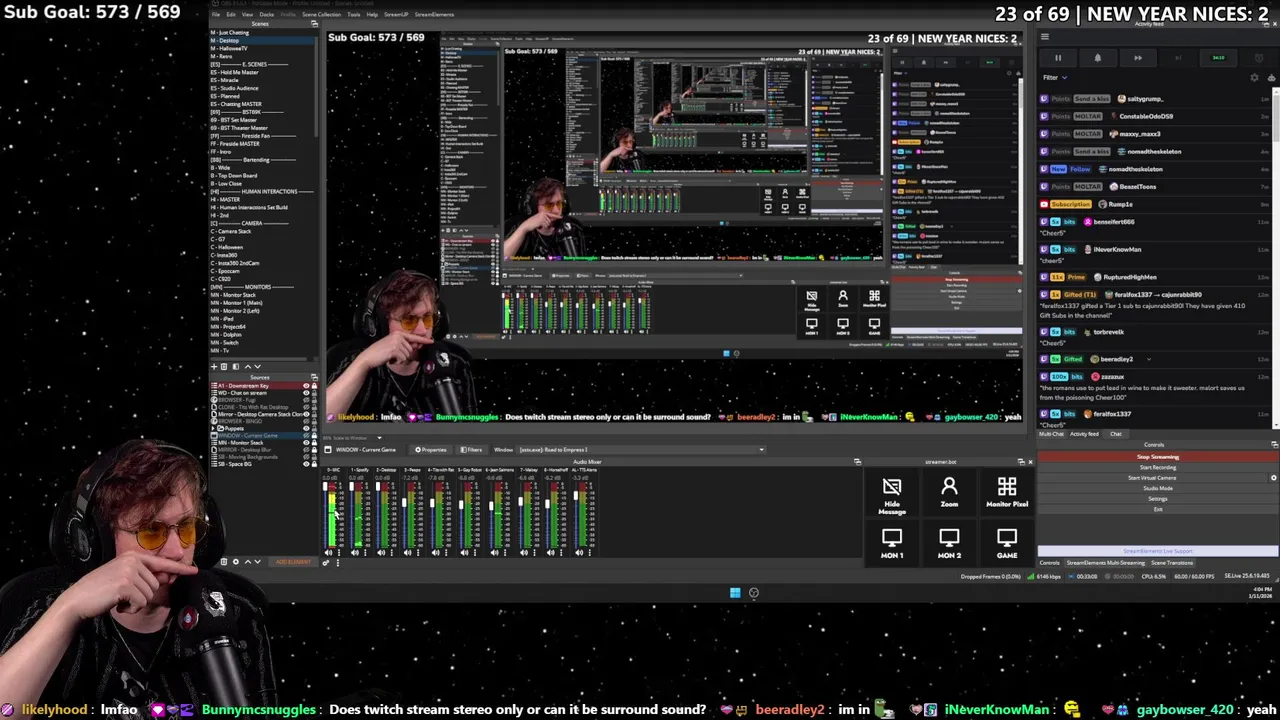
Task: Click the remove scene trash icon
Action: [224, 367]
